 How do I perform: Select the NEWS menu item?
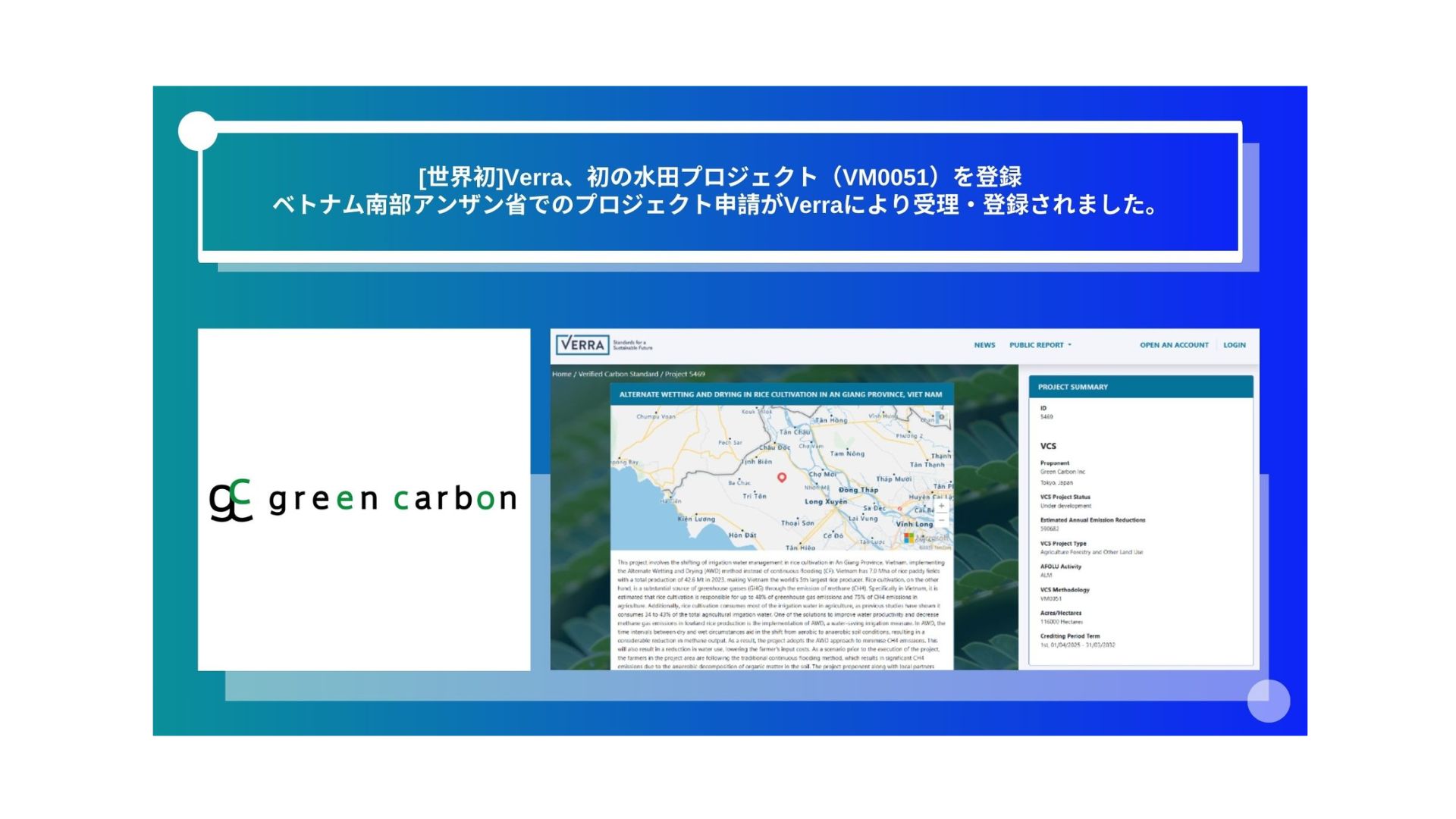pyautogui.click(x=984, y=345)
